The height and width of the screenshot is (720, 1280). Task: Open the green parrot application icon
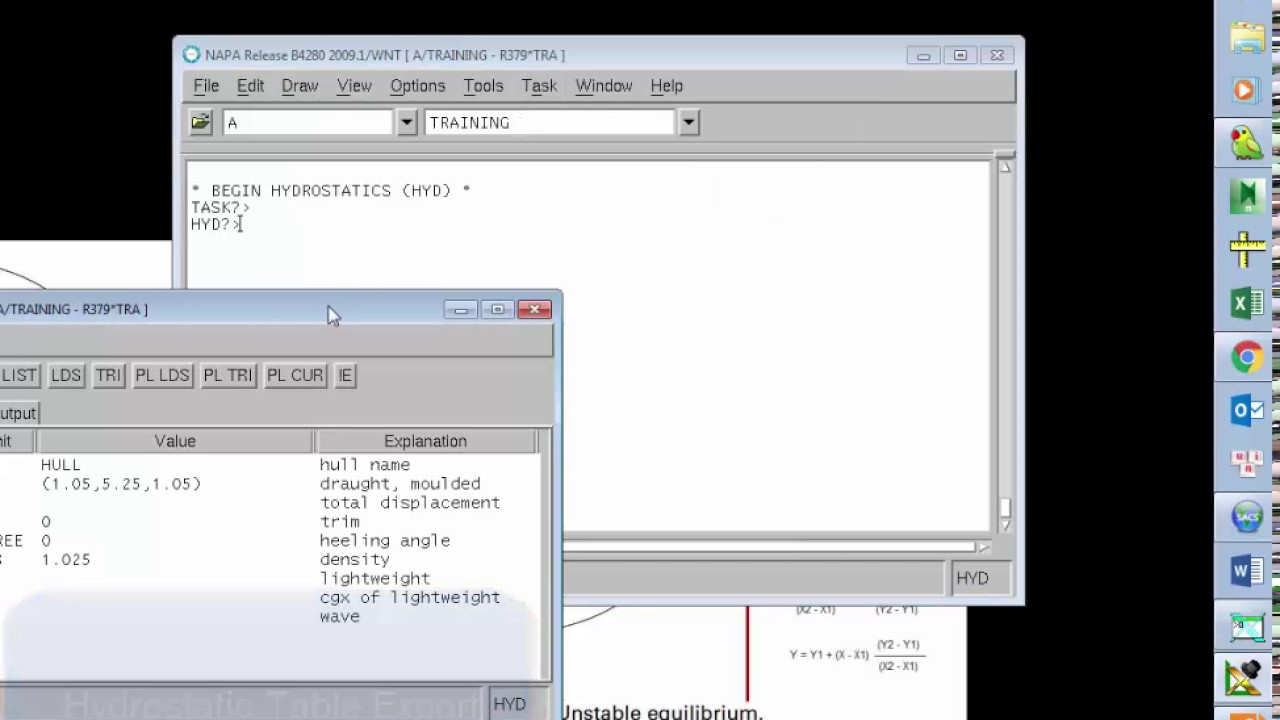1247,143
